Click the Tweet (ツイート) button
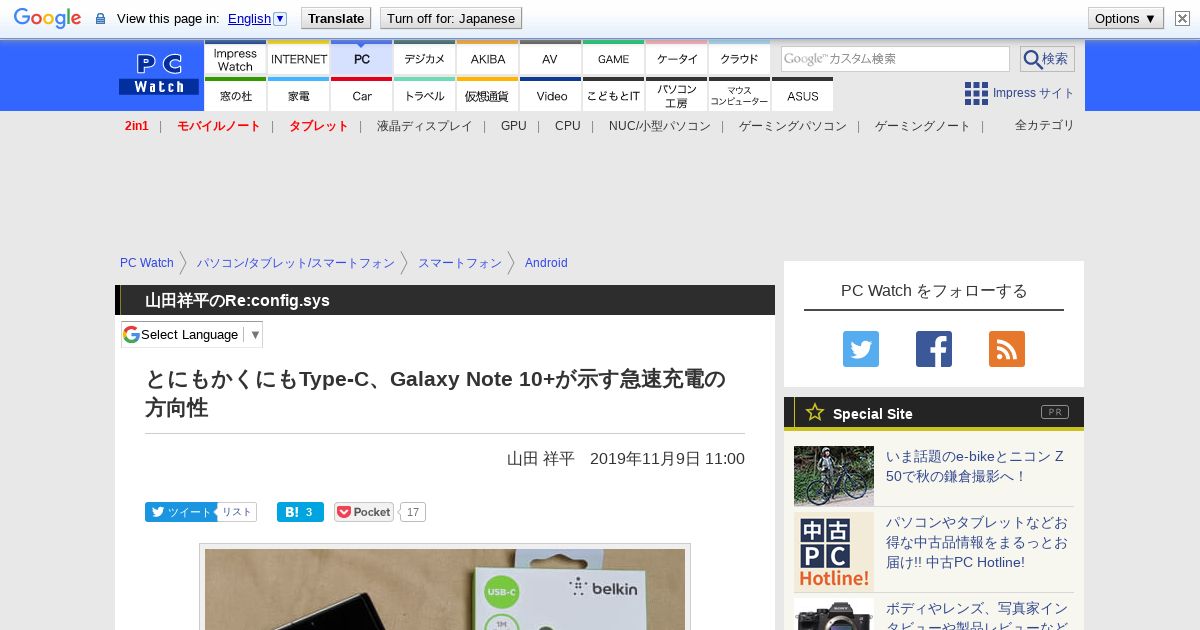The height and width of the screenshot is (630, 1200). click(180, 512)
